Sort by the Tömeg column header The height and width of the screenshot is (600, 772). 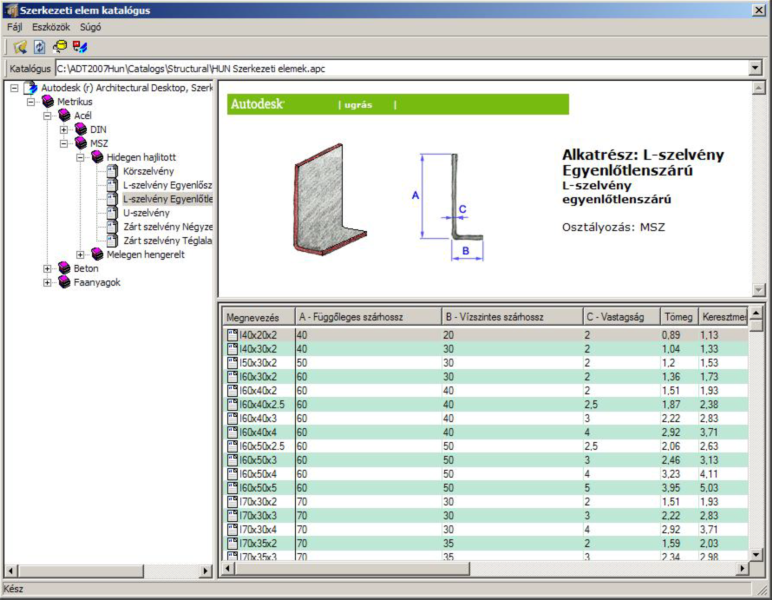(x=679, y=317)
